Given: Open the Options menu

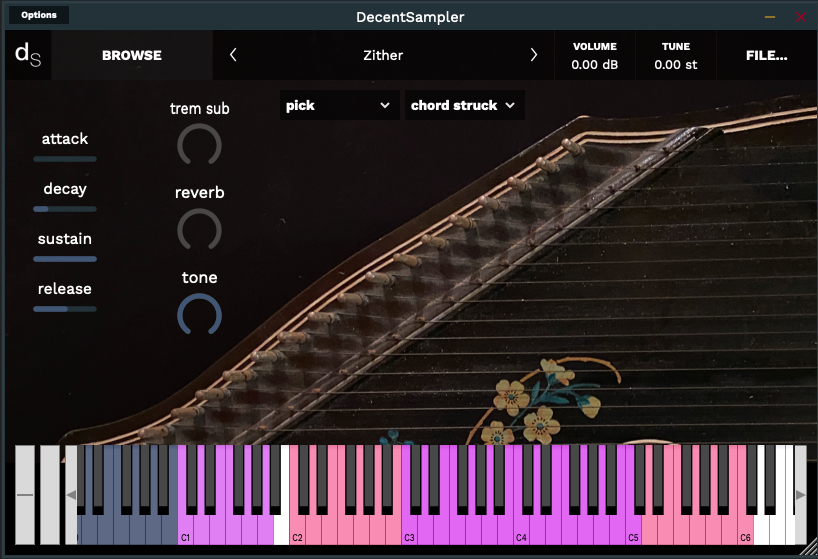Looking at the screenshot, I should (x=39, y=15).
